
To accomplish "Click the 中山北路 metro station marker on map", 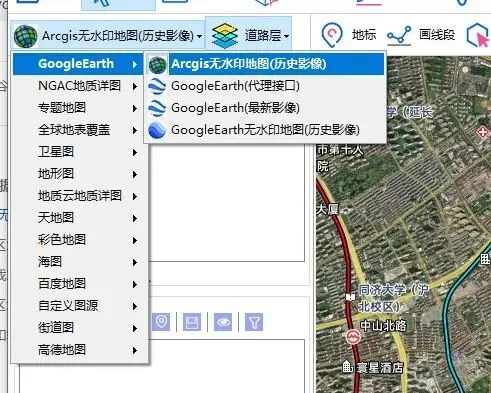I will (353, 337).
